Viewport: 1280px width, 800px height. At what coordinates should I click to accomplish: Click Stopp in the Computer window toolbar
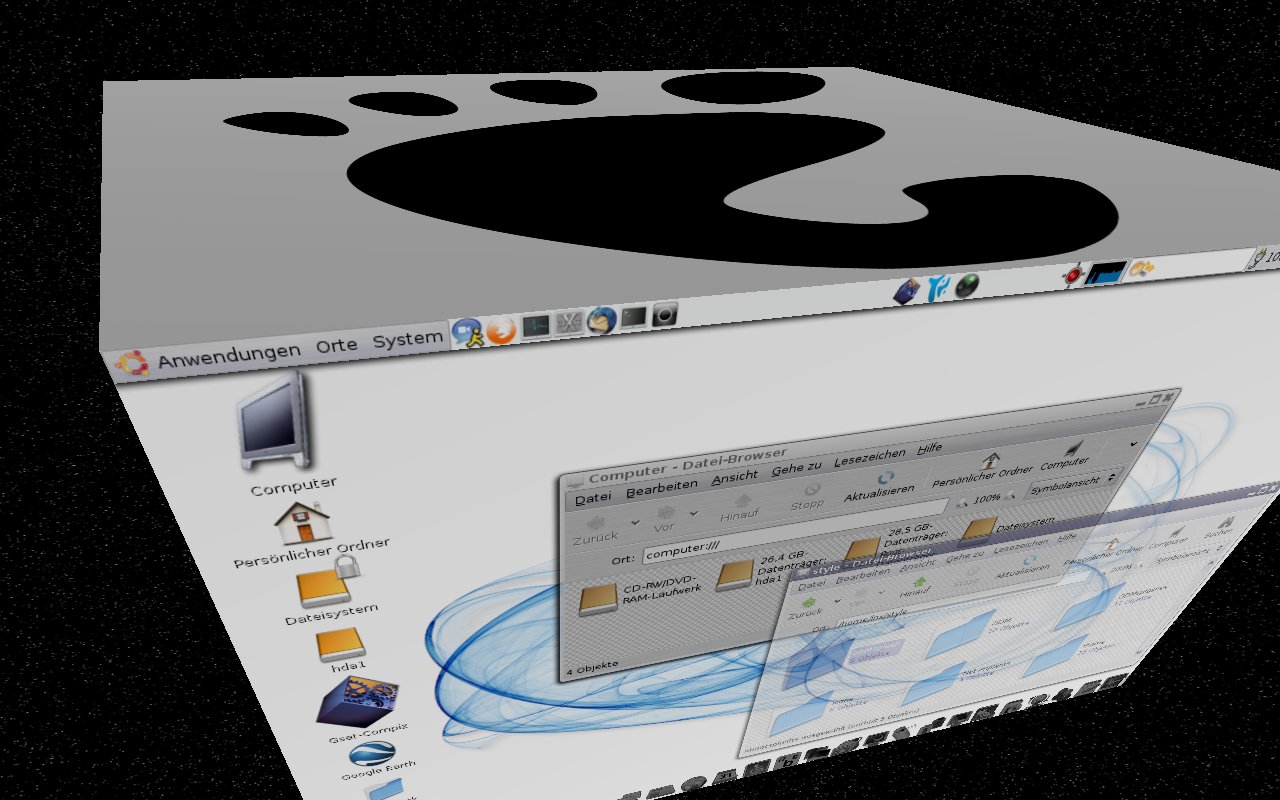808,497
